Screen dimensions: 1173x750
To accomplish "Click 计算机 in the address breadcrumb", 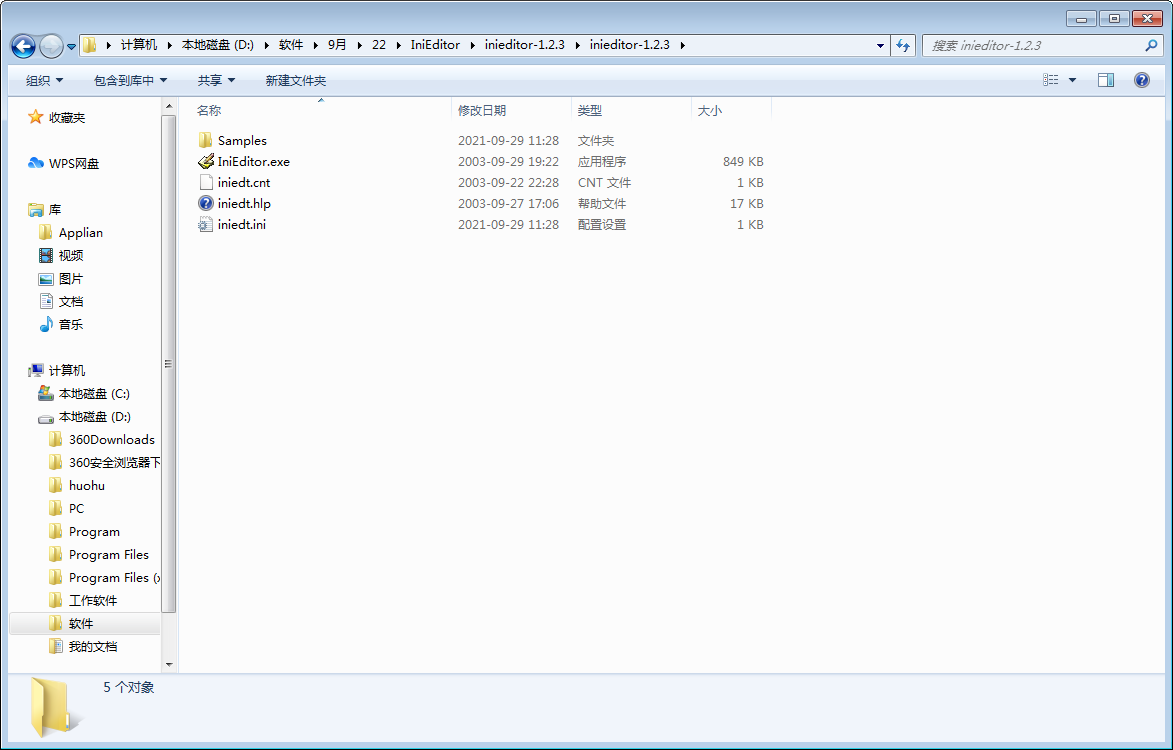I will tap(139, 46).
